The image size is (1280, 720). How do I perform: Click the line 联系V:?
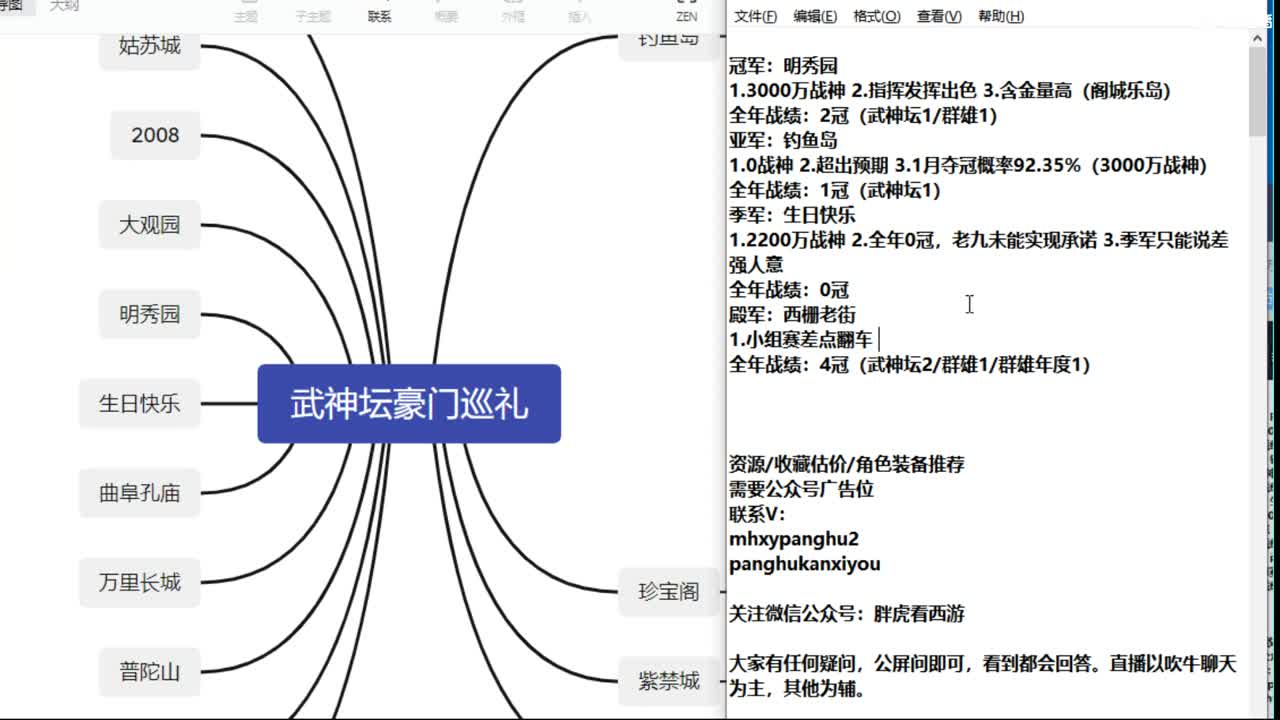click(757, 514)
